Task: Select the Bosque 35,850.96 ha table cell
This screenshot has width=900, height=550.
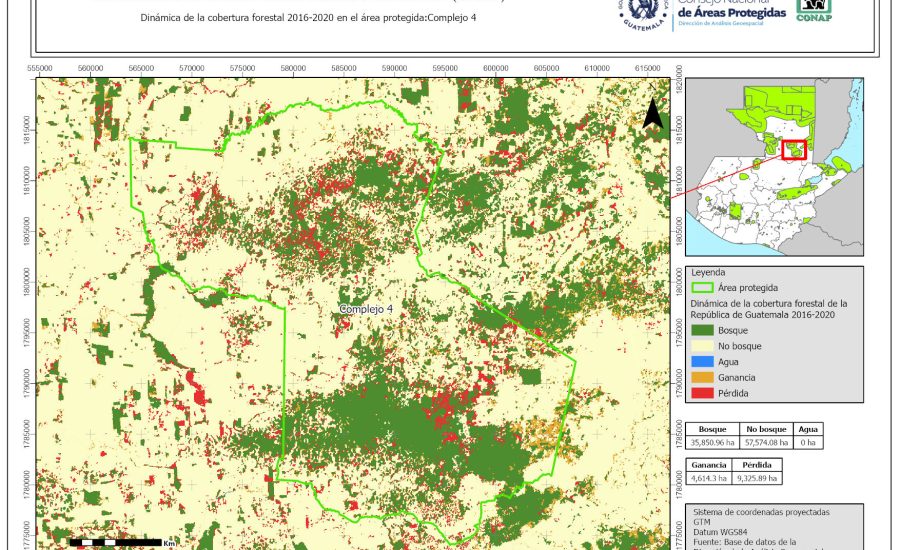Action: (712, 441)
